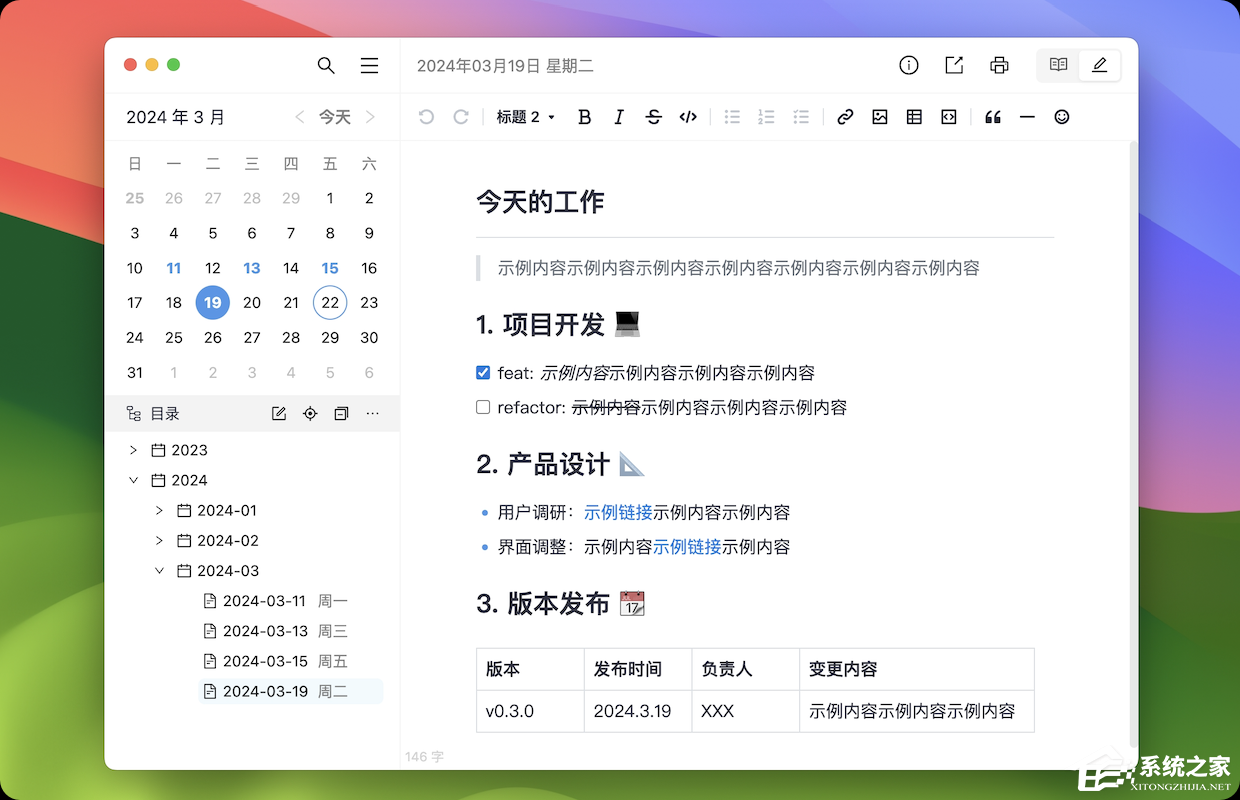Click the 今天 button in calendar
The height and width of the screenshot is (800, 1240).
pyautogui.click(x=335, y=117)
